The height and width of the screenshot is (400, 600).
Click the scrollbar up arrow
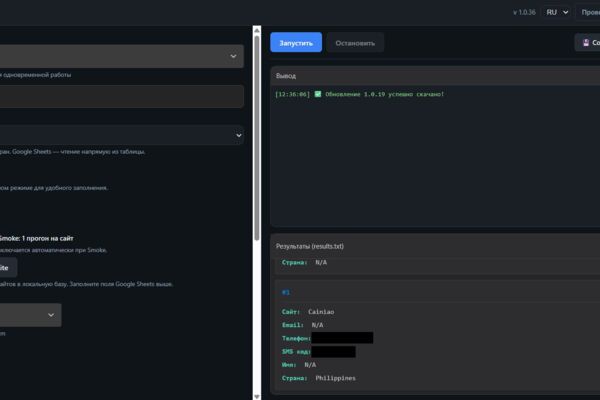tap(257, 30)
